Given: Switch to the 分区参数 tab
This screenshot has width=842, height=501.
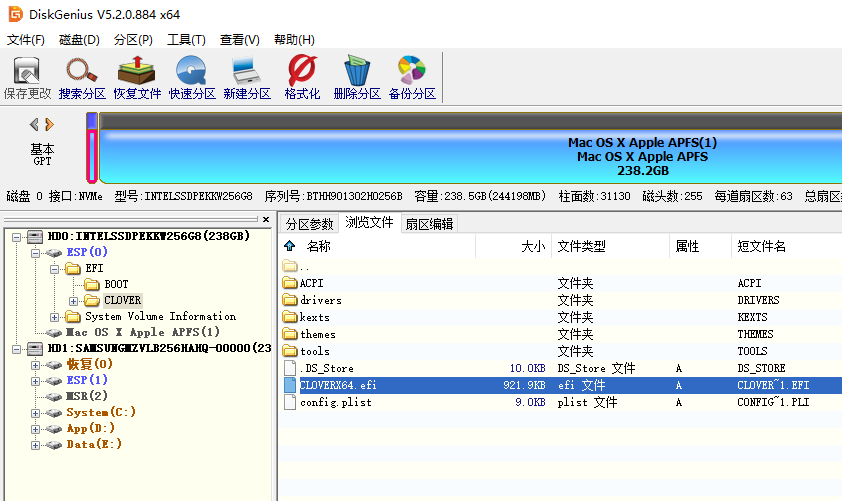Looking at the screenshot, I should [x=309, y=224].
